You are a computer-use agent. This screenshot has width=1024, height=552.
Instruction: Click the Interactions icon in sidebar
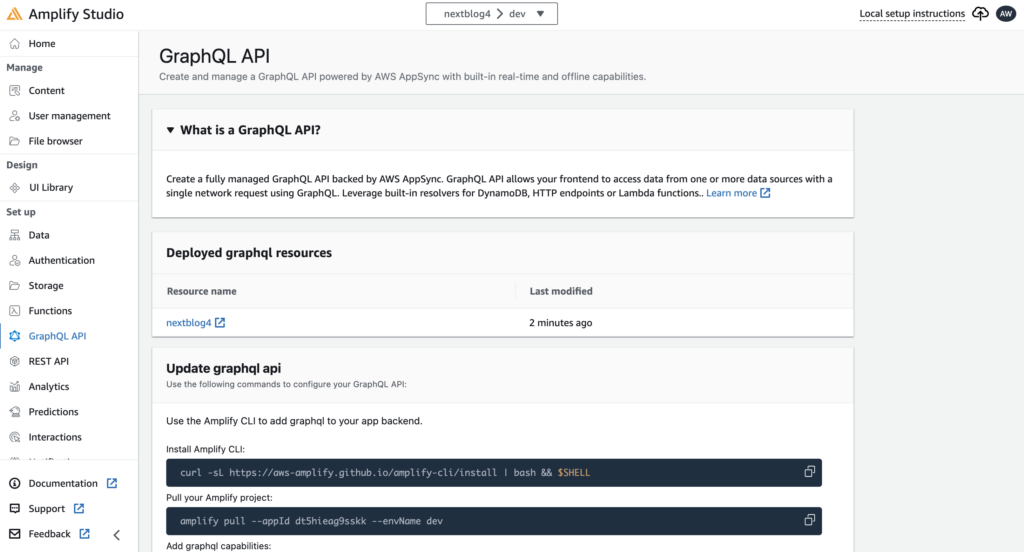tap(14, 437)
